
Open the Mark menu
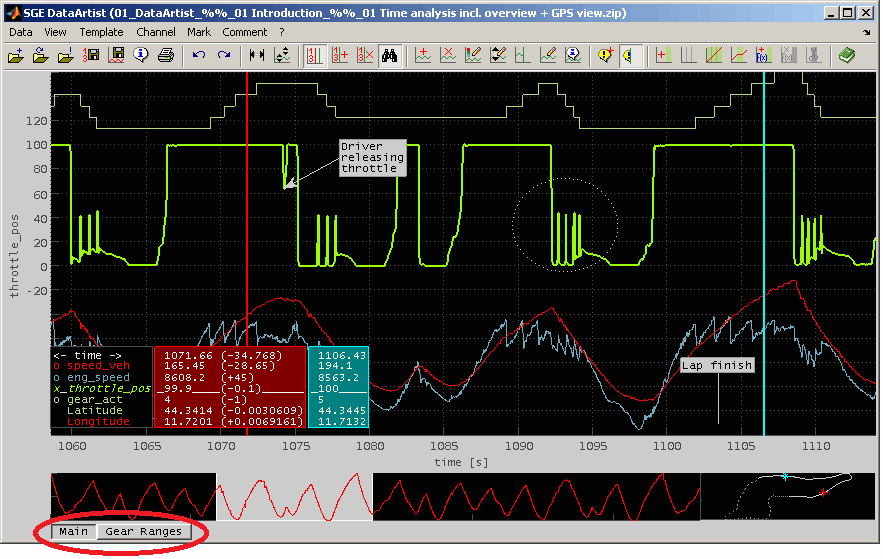(x=199, y=32)
